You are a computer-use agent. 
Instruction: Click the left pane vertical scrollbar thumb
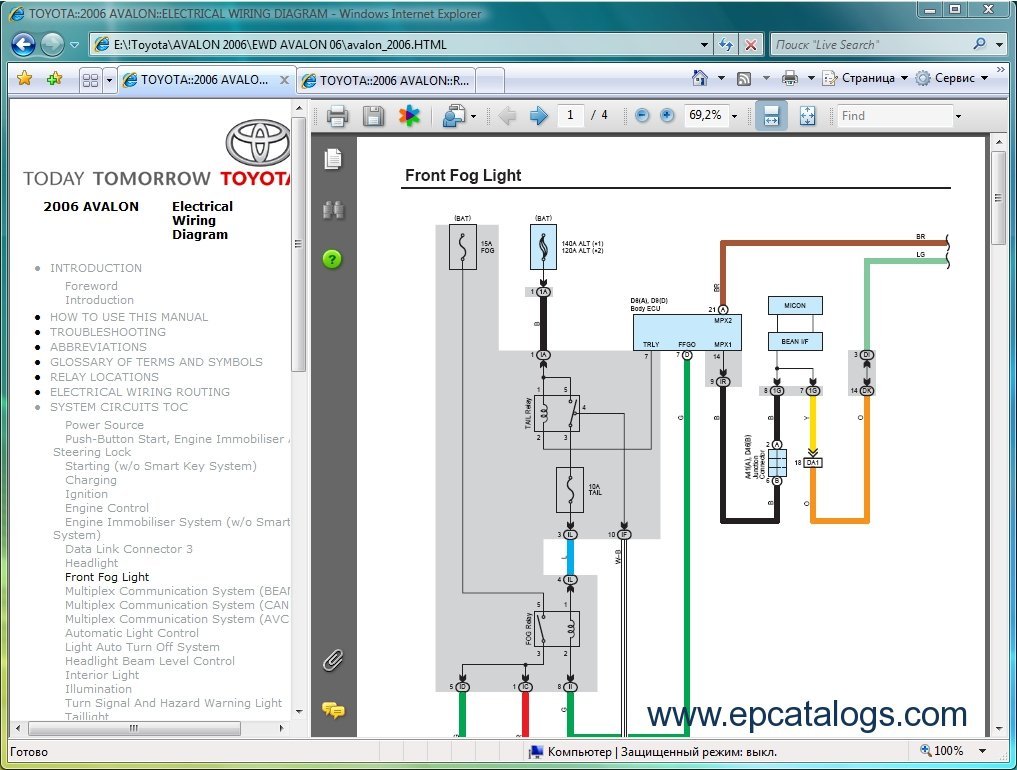tap(298, 244)
